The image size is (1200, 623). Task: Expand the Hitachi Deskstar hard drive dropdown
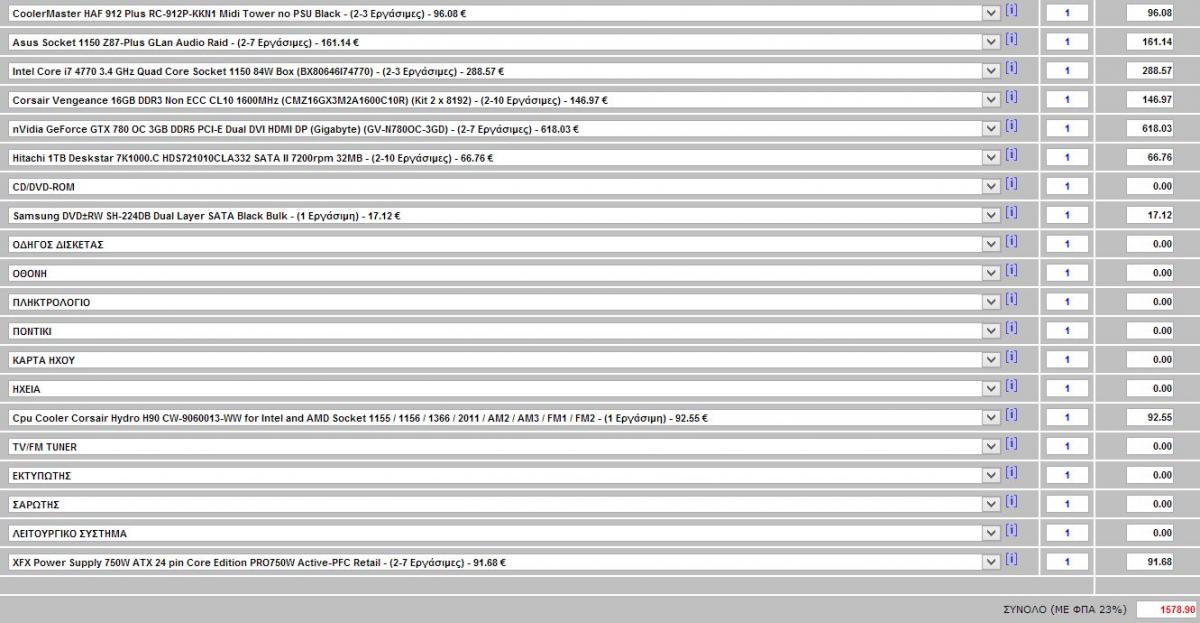click(x=990, y=158)
